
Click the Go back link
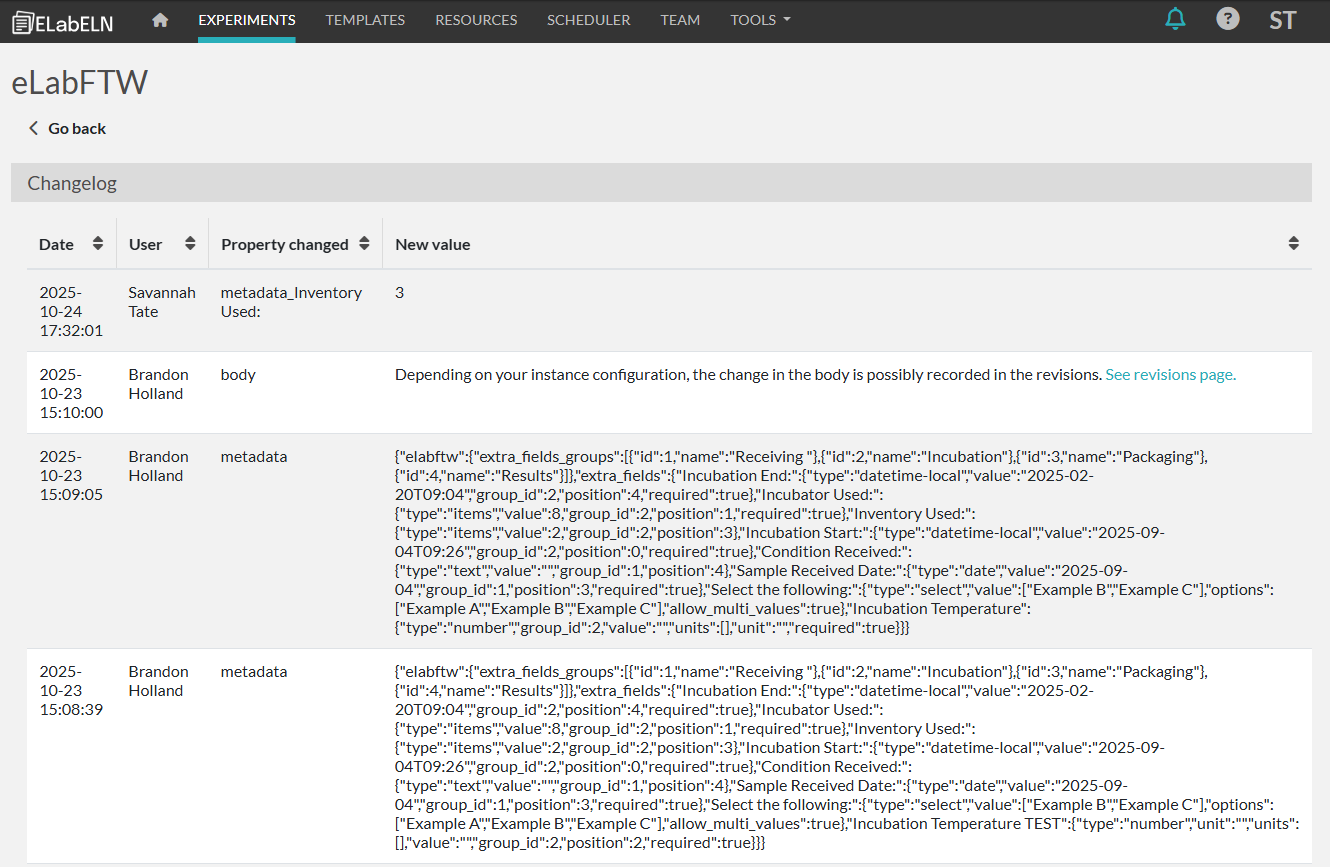67,128
